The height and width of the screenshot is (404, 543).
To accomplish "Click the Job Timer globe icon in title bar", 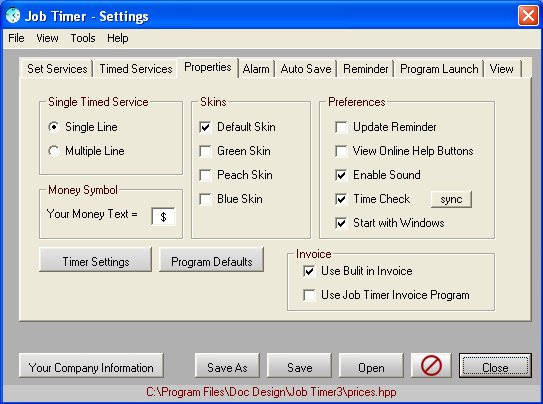I will click(13, 16).
